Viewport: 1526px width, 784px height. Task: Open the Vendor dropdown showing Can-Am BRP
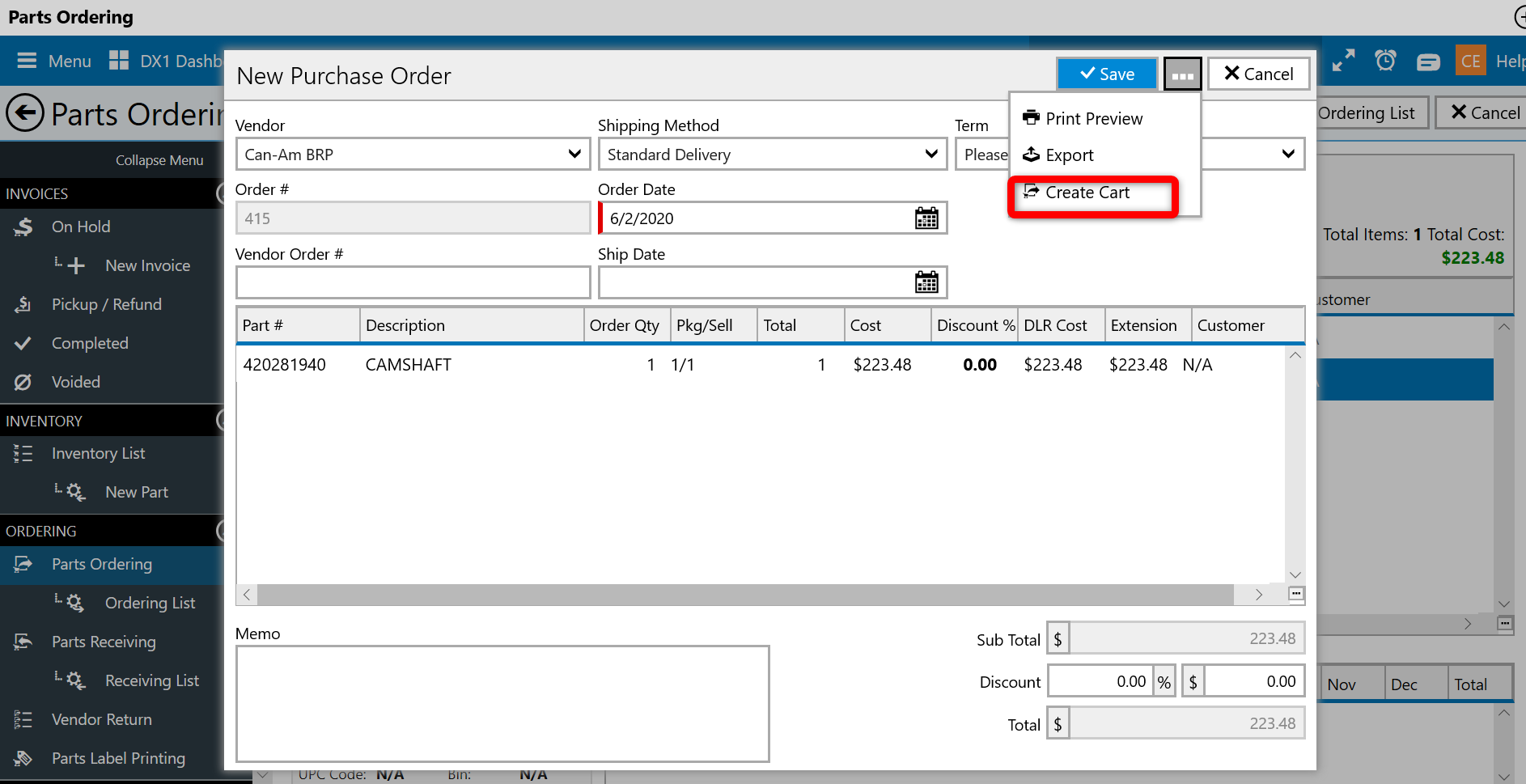413,154
